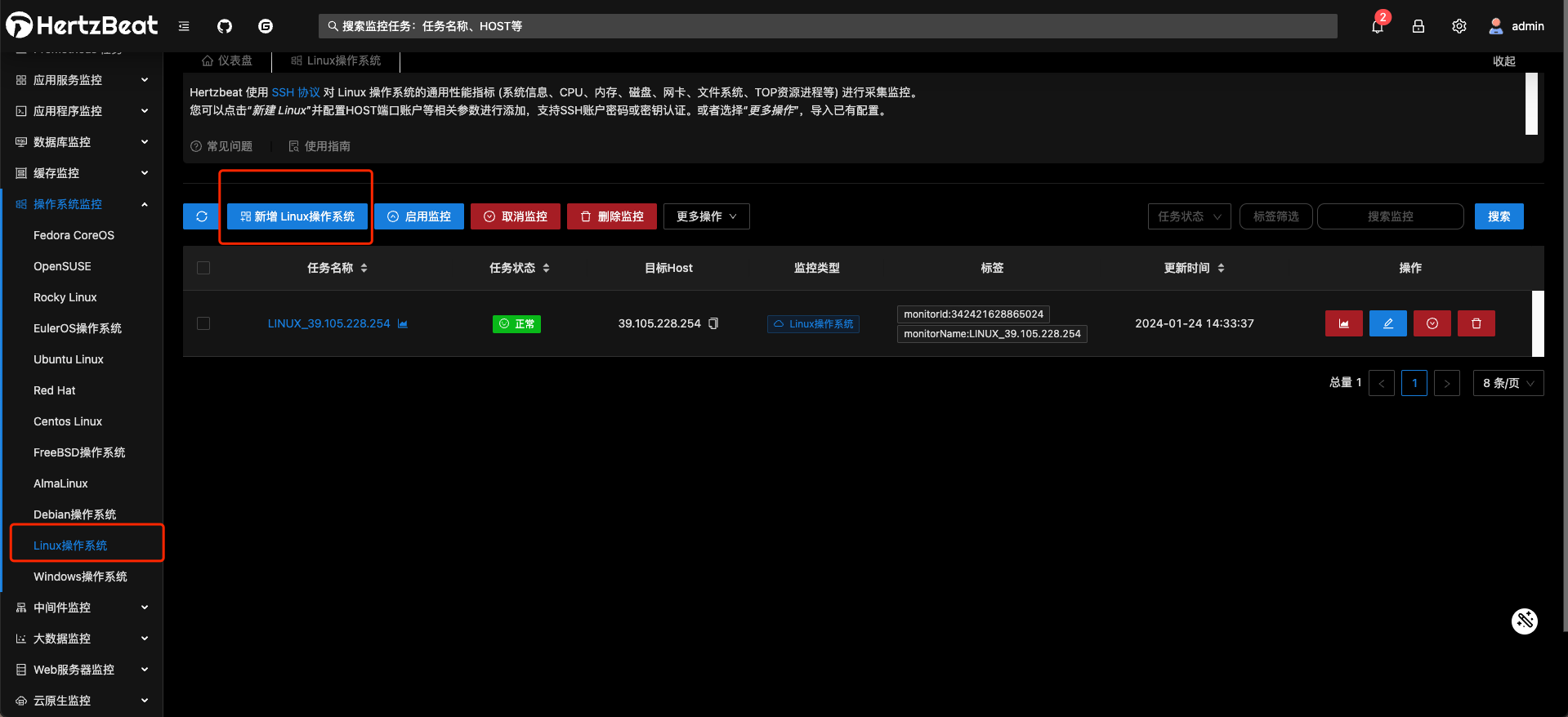Check the LINUX_39.105.228.254 row checkbox
The width and height of the screenshot is (1568, 717).
203,323
